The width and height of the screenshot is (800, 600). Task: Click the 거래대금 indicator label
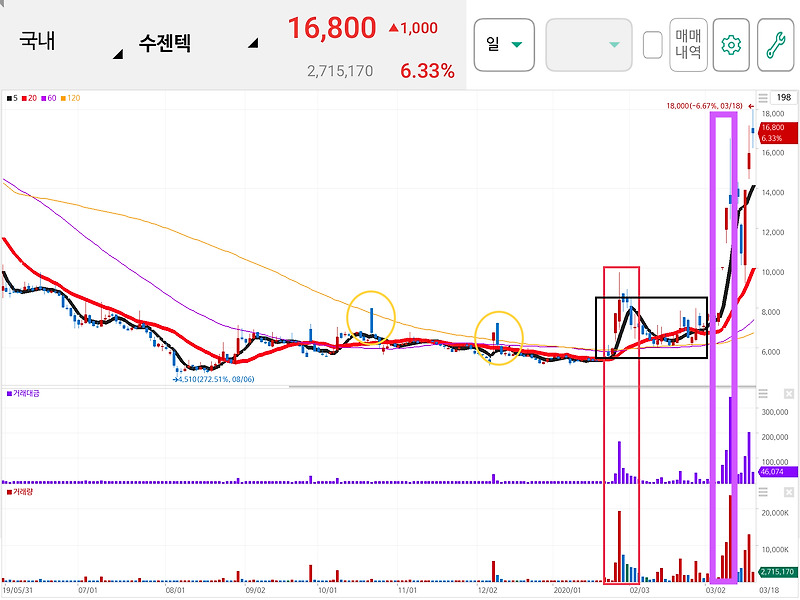coord(23,393)
